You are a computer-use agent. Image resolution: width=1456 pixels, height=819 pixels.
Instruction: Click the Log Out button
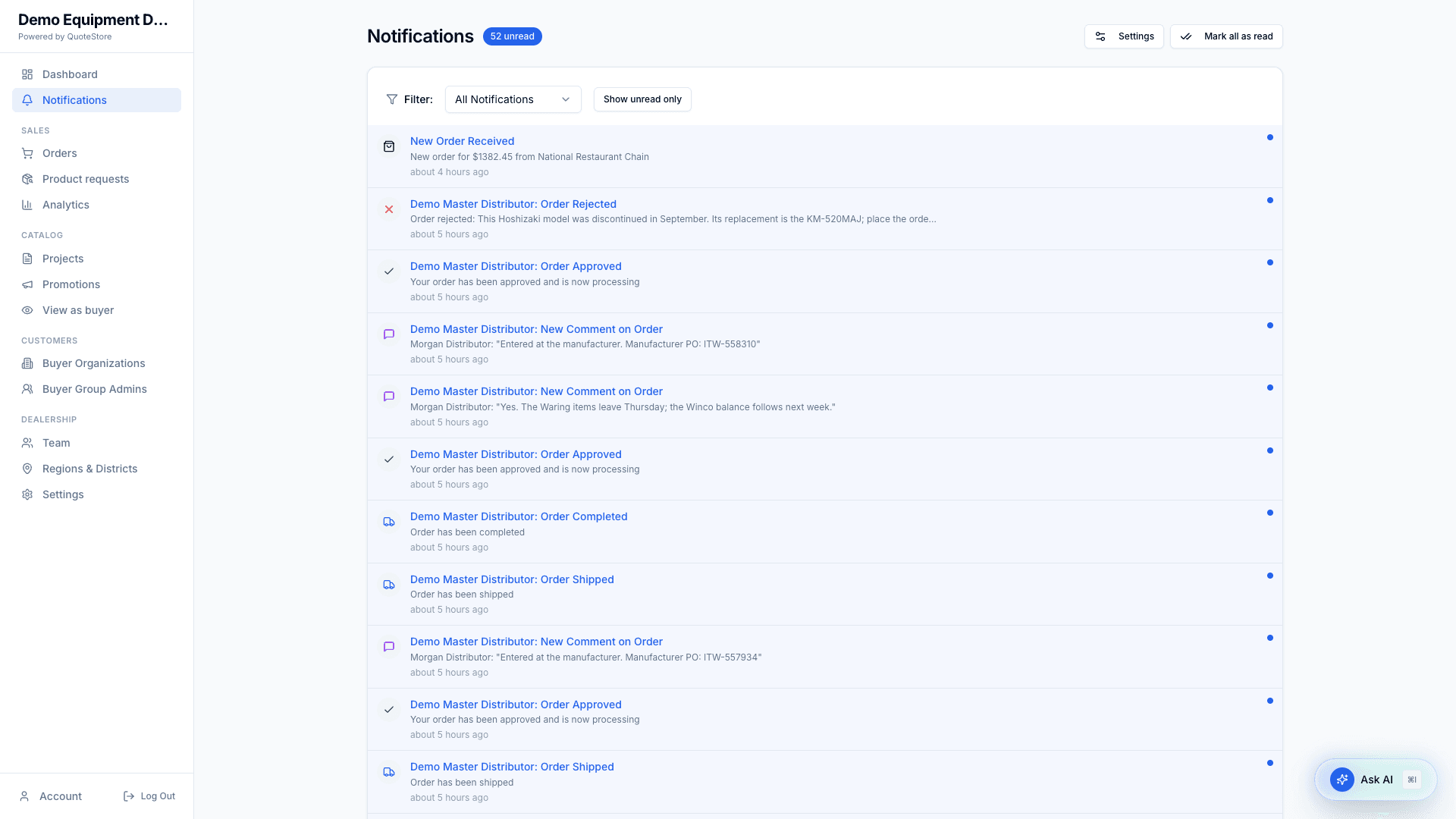(149, 796)
